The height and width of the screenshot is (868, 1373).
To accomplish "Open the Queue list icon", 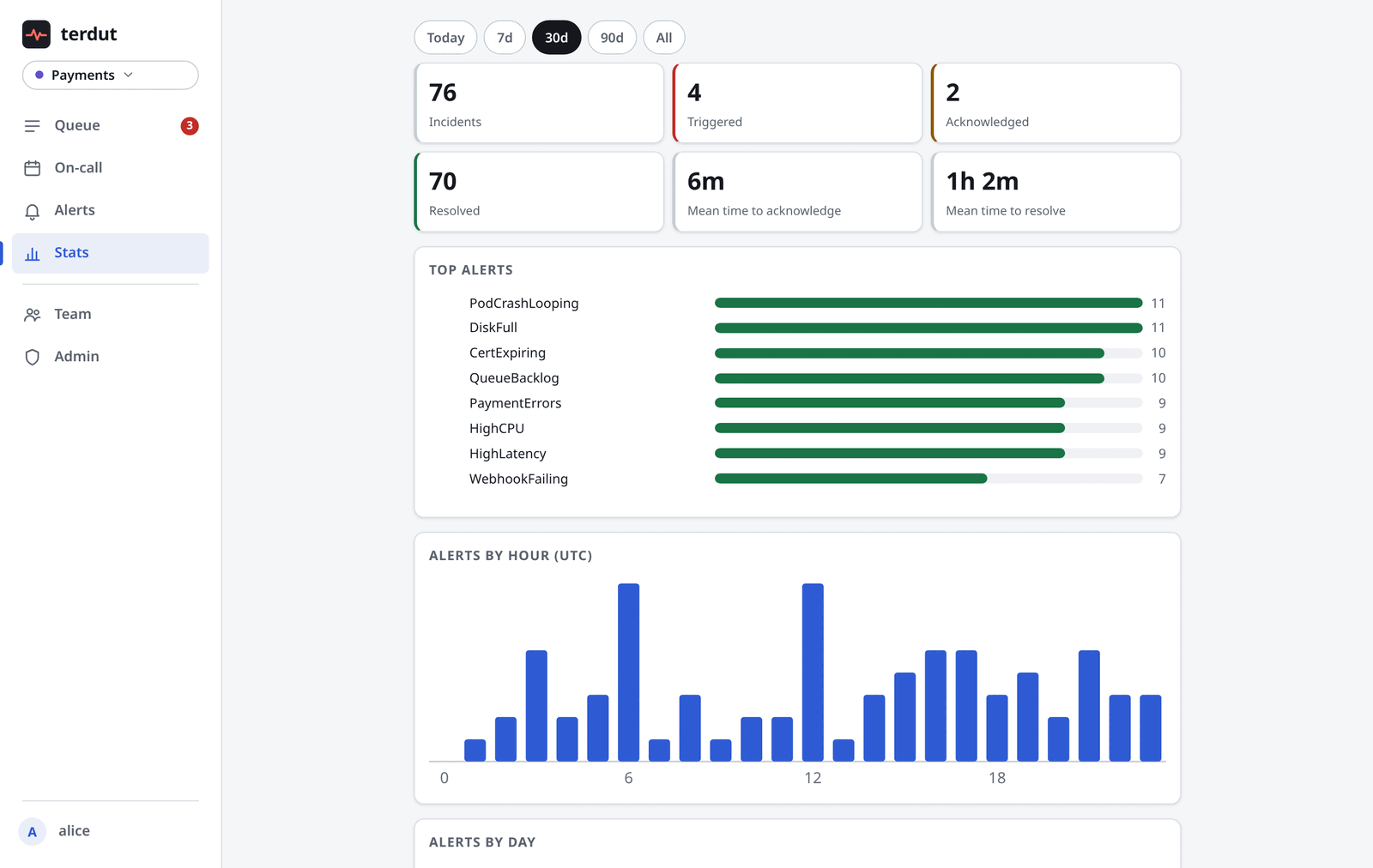I will (33, 126).
